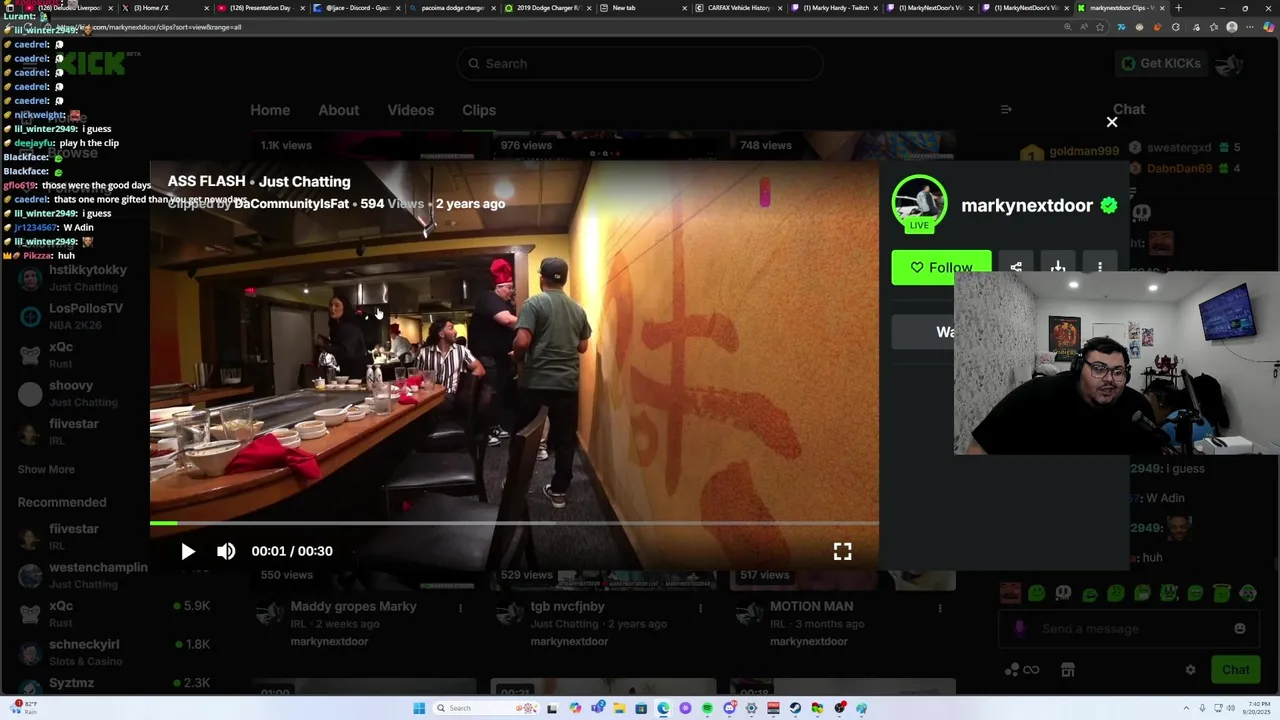The width and height of the screenshot is (1280, 720).
Task: Click the Get KICKs button
Action: click(x=1160, y=63)
